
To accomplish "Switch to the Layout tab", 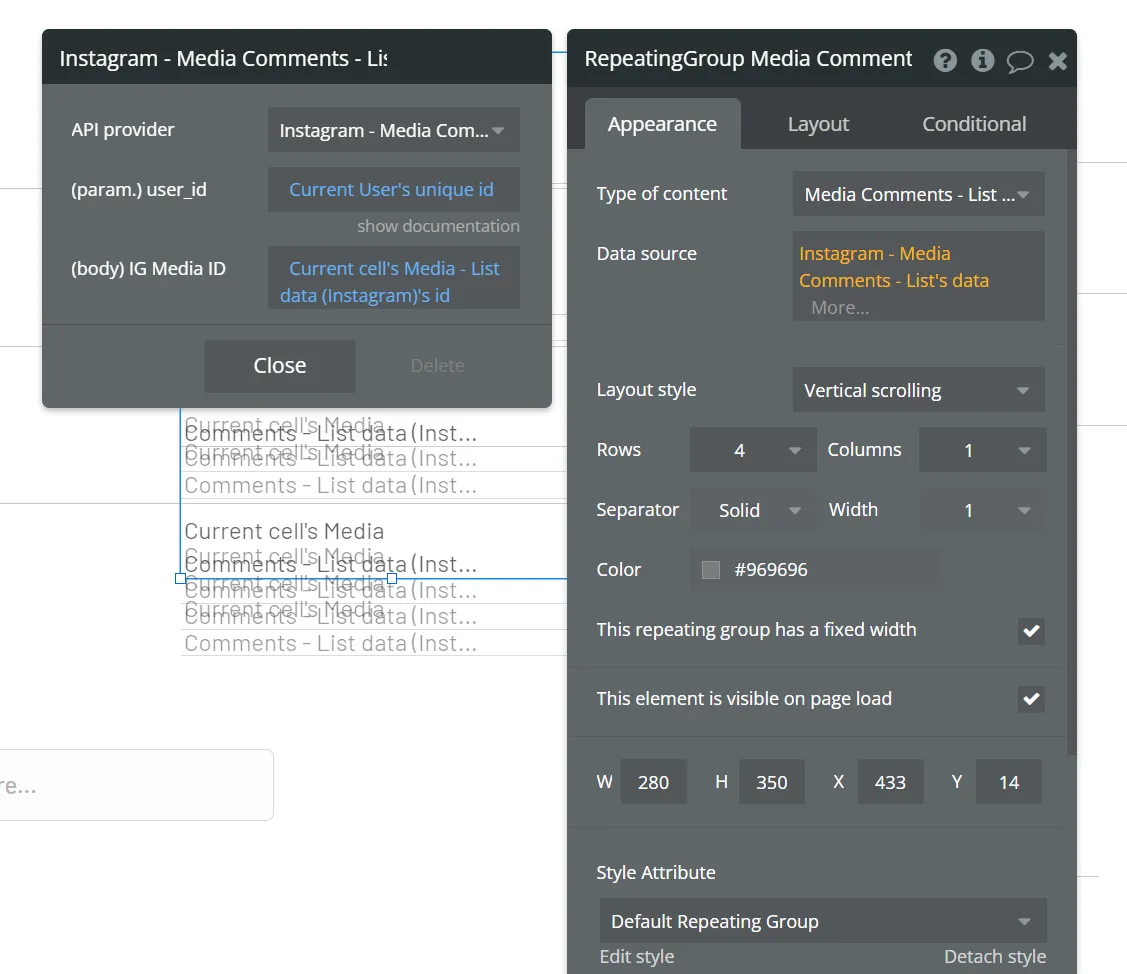I will click(818, 124).
